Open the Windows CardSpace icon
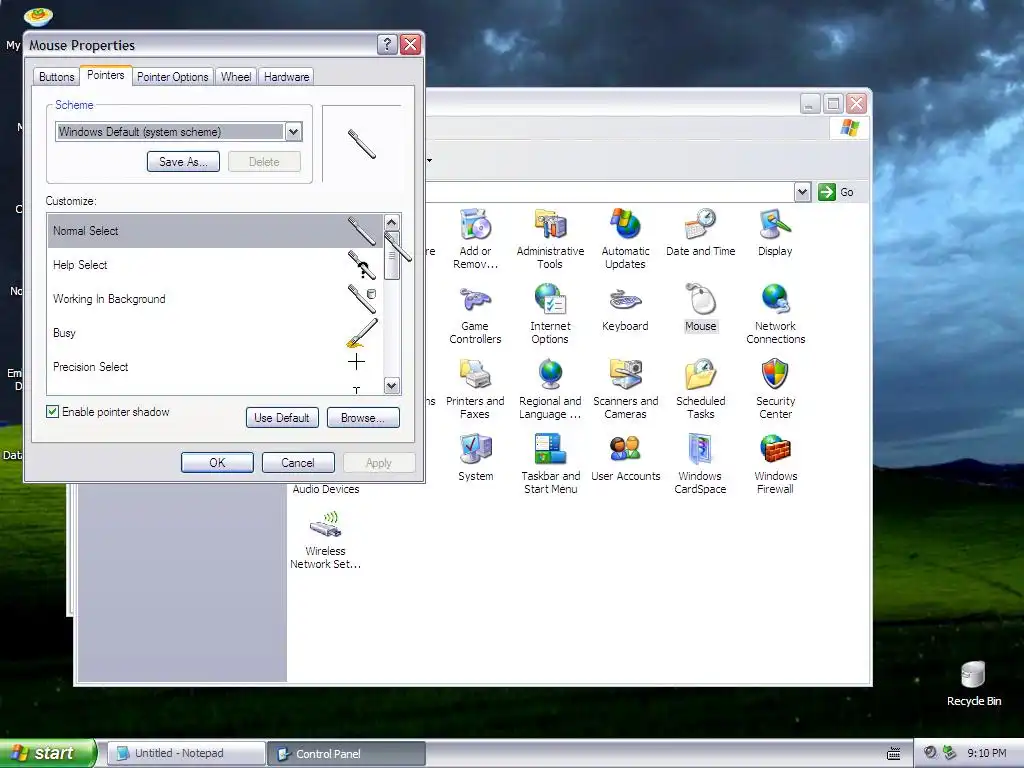Viewport: 1024px width, 768px height. point(700,464)
